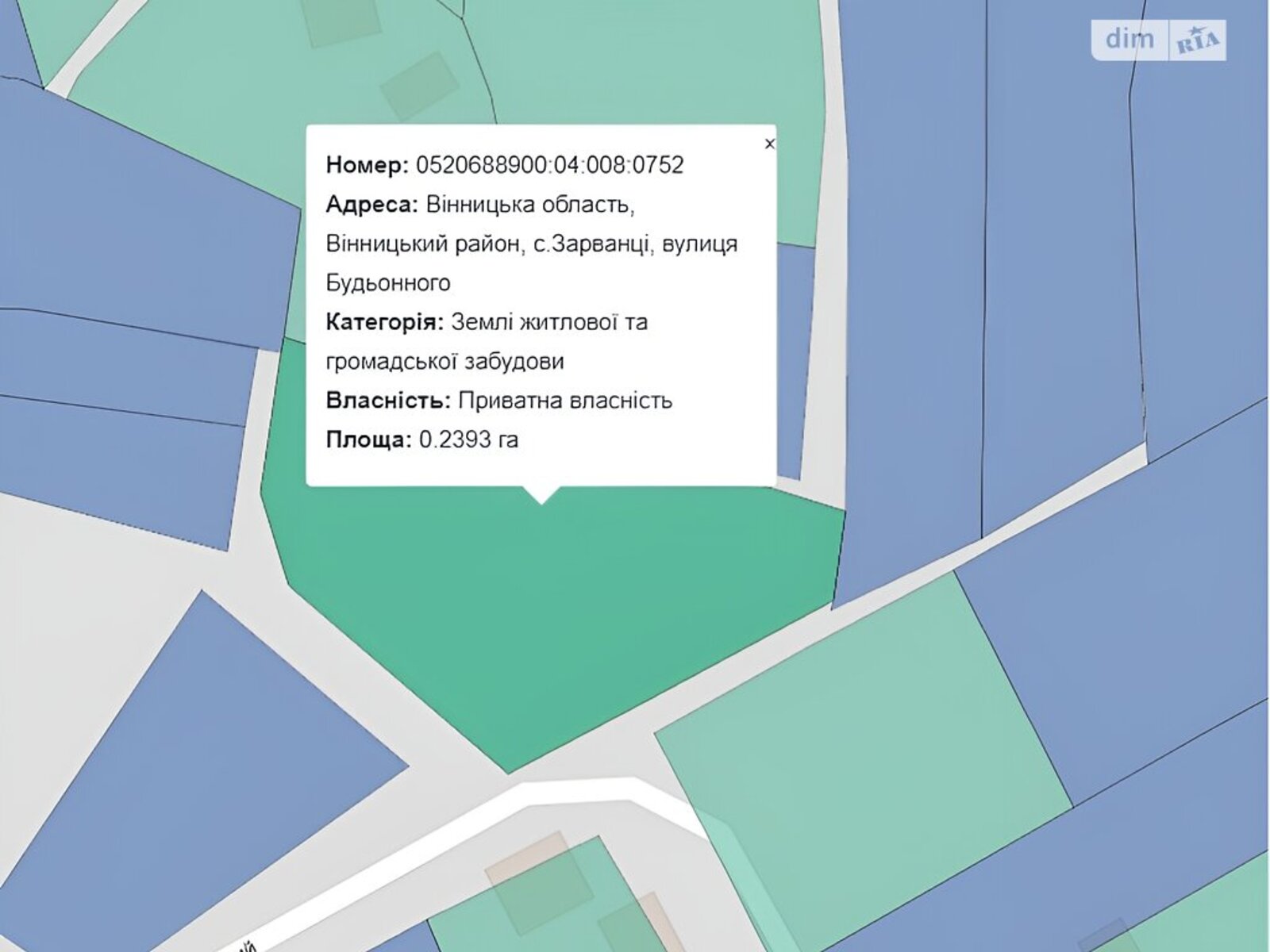This screenshot has width=1270, height=952.
Task: Click the 0.2393 га area value
Action: 468,440
